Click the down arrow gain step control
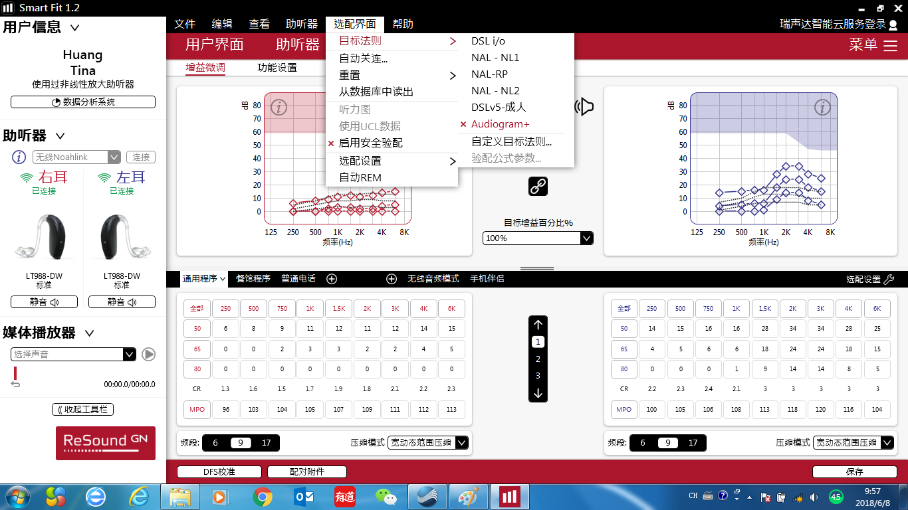The image size is (908, 510). [x=538, y=394]
